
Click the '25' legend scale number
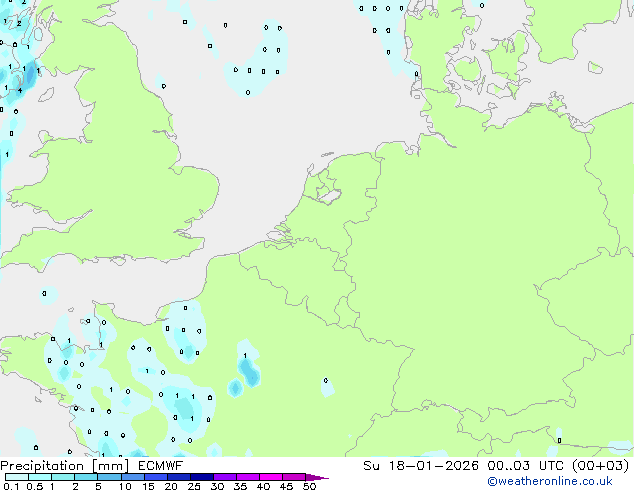coord(194,486)
